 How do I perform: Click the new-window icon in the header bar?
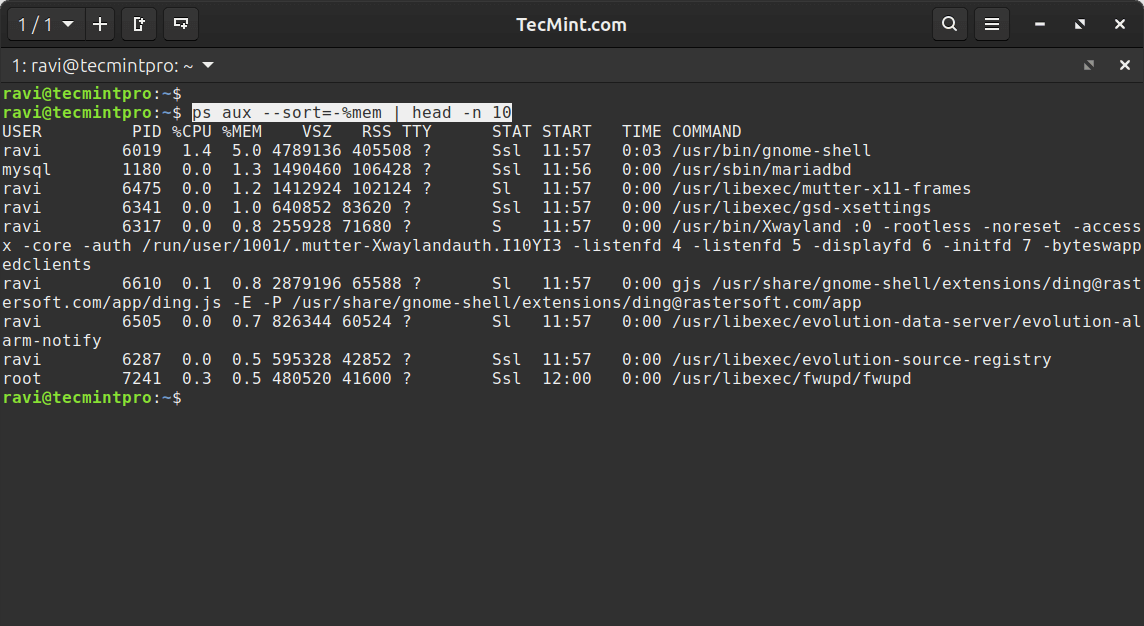click(179, 23)
